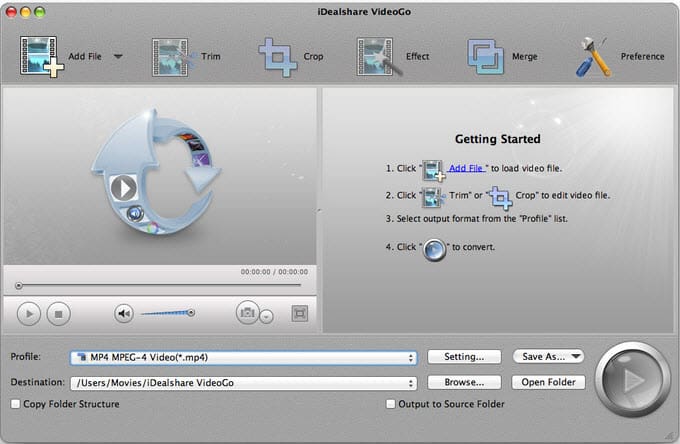Open the Trim tool
The width and height of the screenshot is (680, 444).
[186, 57]
